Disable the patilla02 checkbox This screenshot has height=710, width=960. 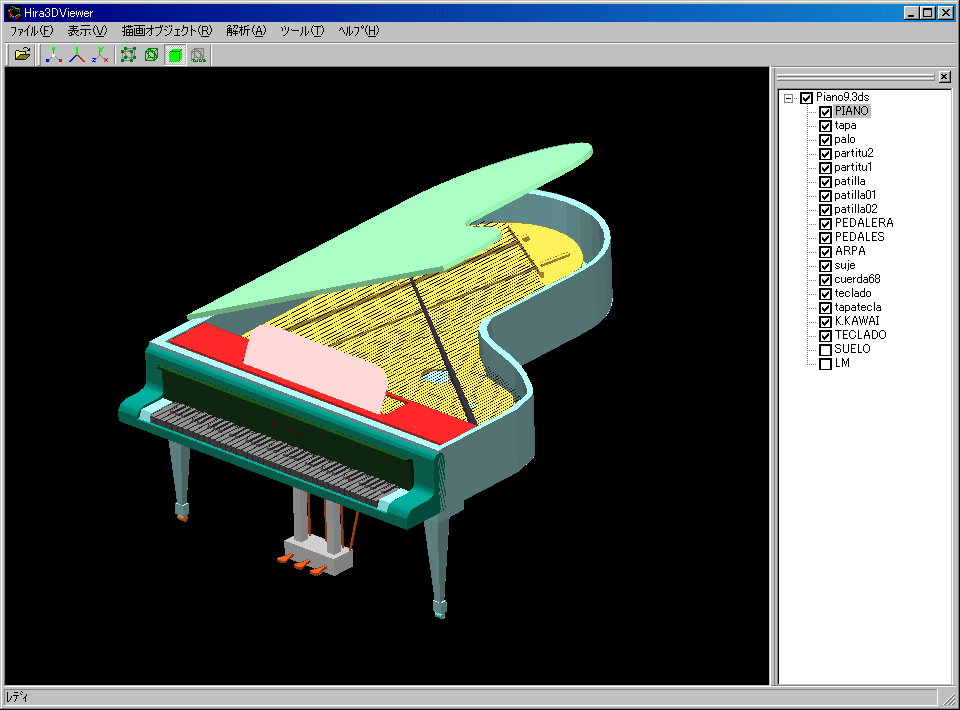pos(825,210)
